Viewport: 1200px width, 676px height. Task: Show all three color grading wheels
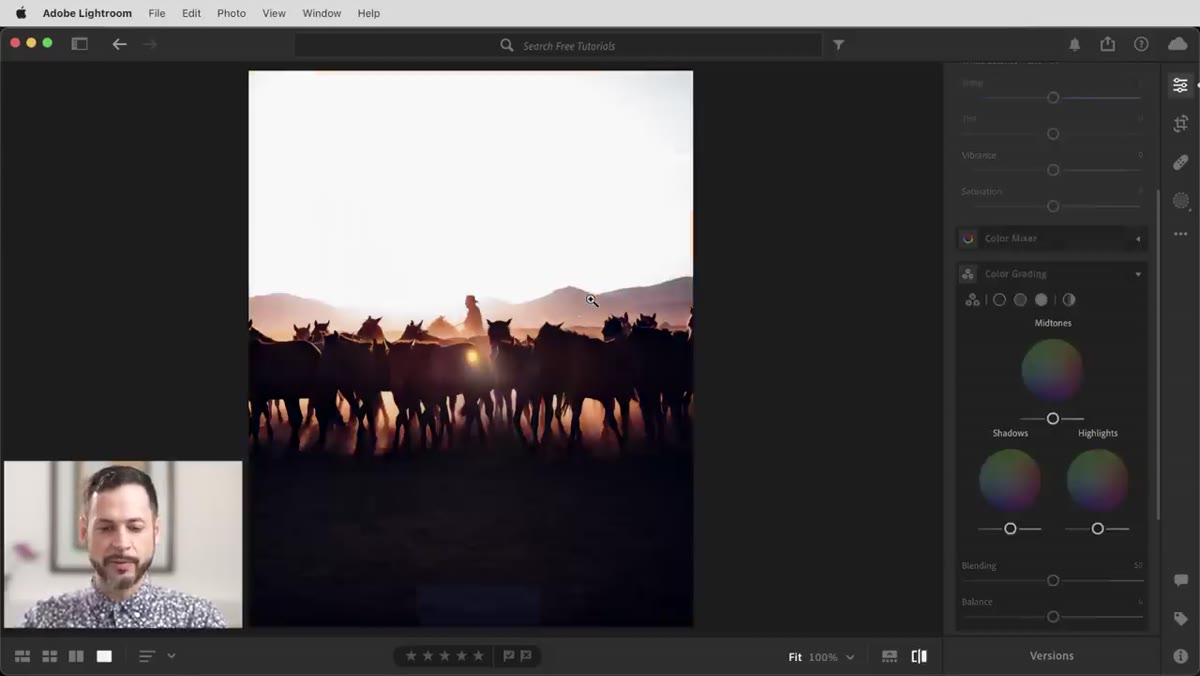click(972, 300)
